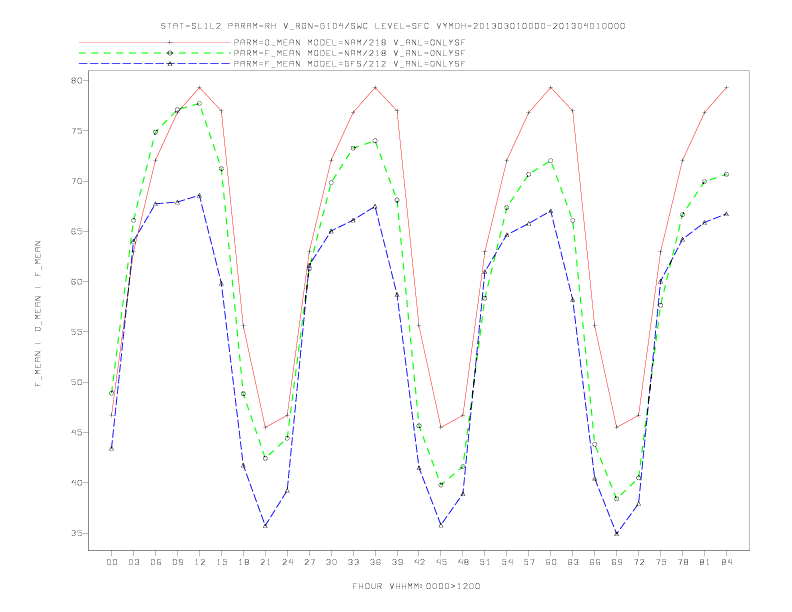Viewport: 792px width, 612px height.
Task: Click x-axis forecast hour tick 33
Action: pyautogui.click(x=353, y=562)
